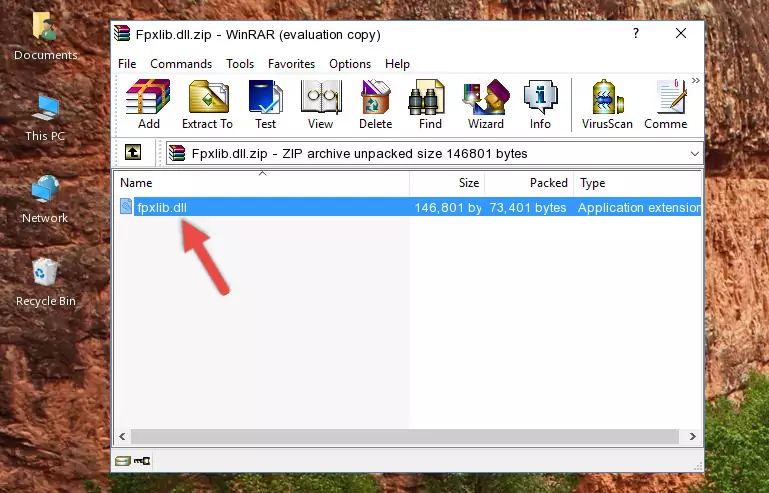Click the WinRAR title bar books icon
The height and width of the screenshot is (493, 769).
click(122, 33)
